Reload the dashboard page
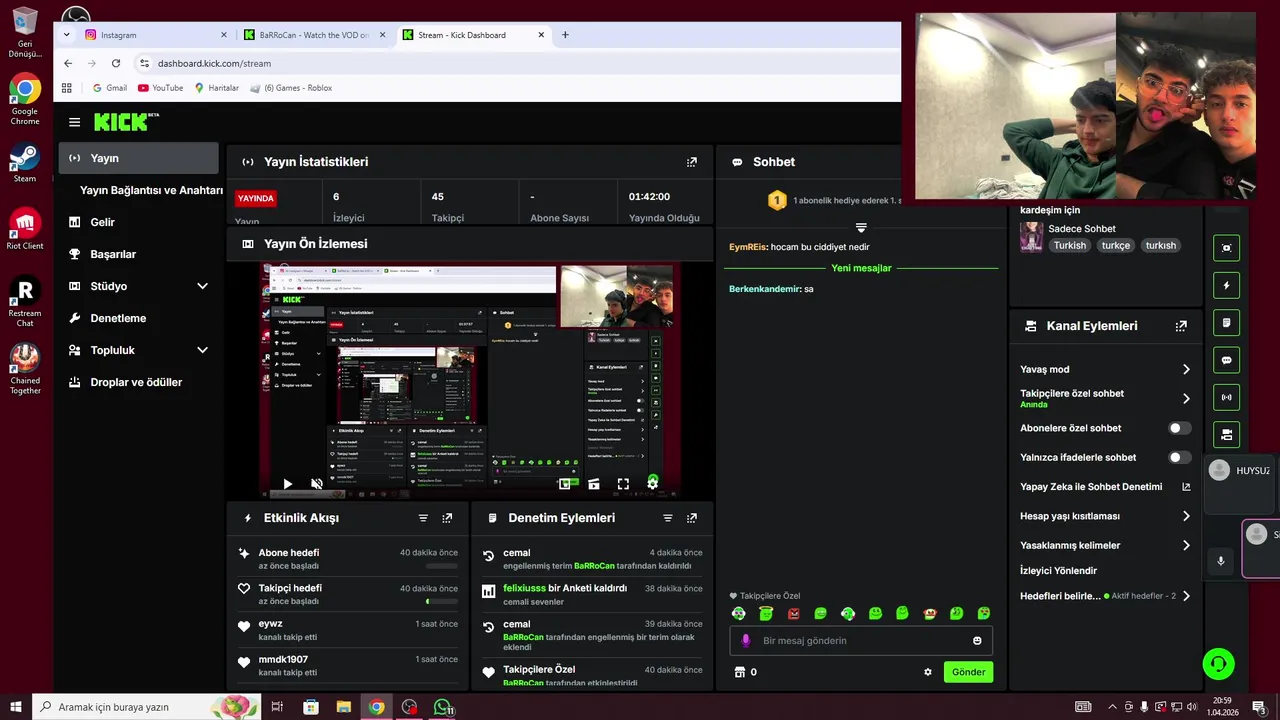Image resolution: width=1280 pixels, height=720 pixels. [116, 63]
